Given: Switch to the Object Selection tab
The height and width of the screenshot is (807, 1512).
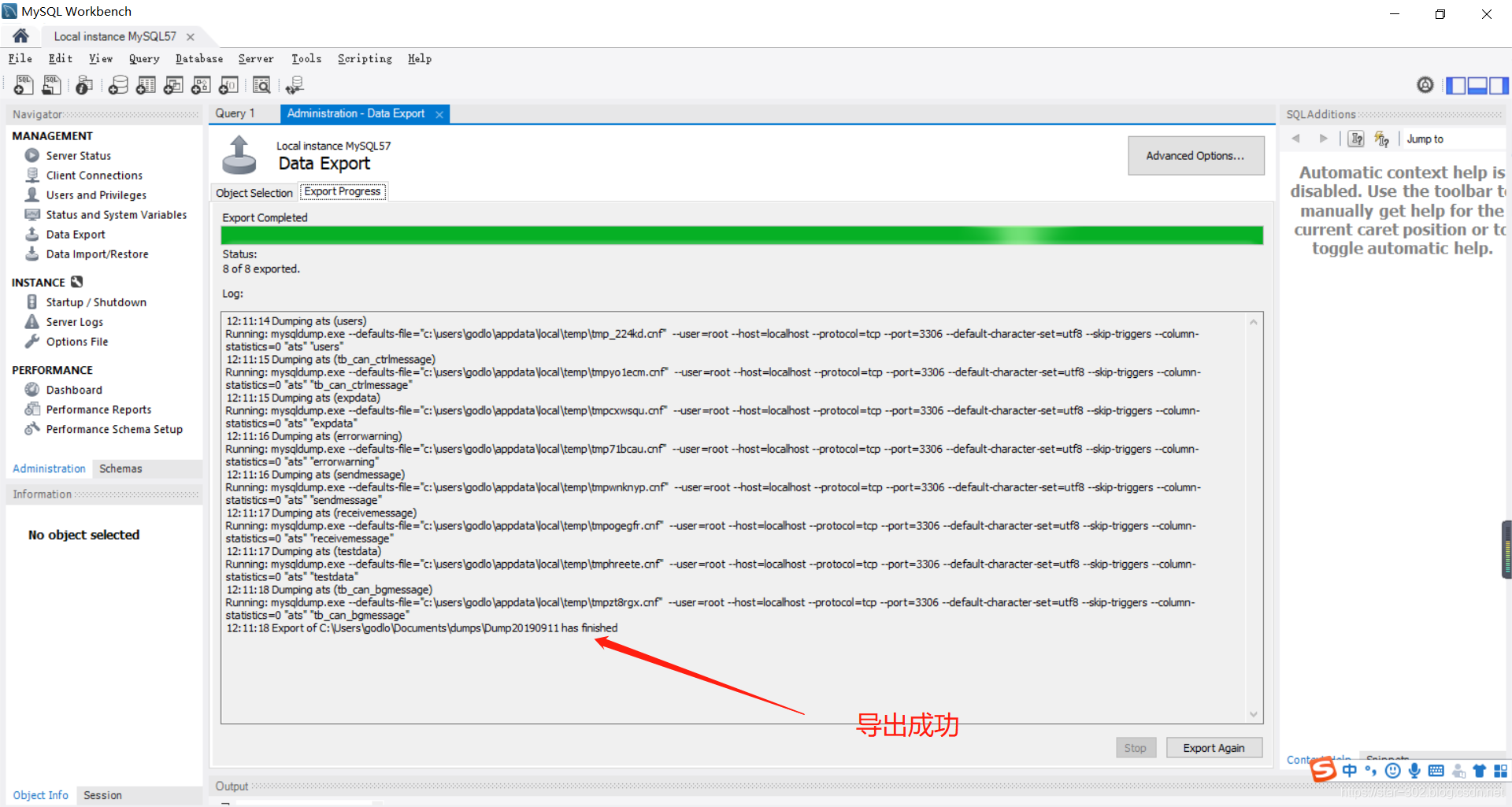Looking at the screenshot, I should click(254, 191).
